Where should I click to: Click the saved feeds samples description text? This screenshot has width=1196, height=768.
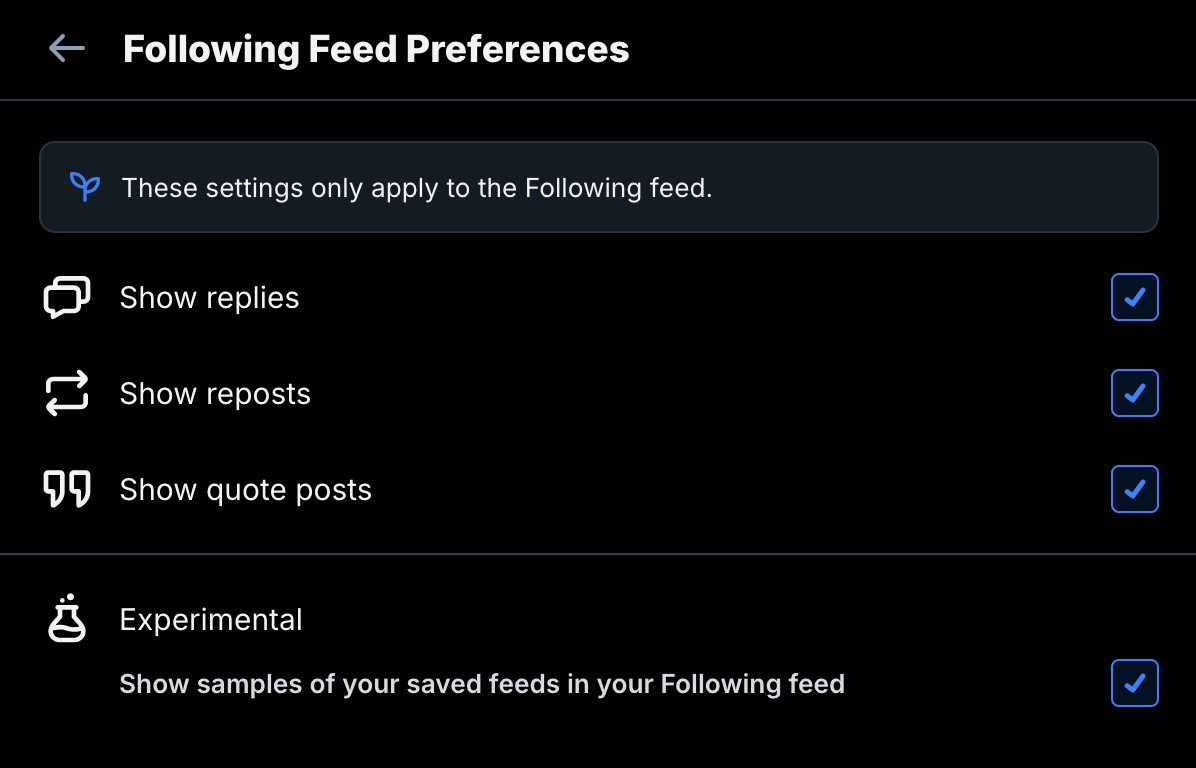[x=482, y=684]
